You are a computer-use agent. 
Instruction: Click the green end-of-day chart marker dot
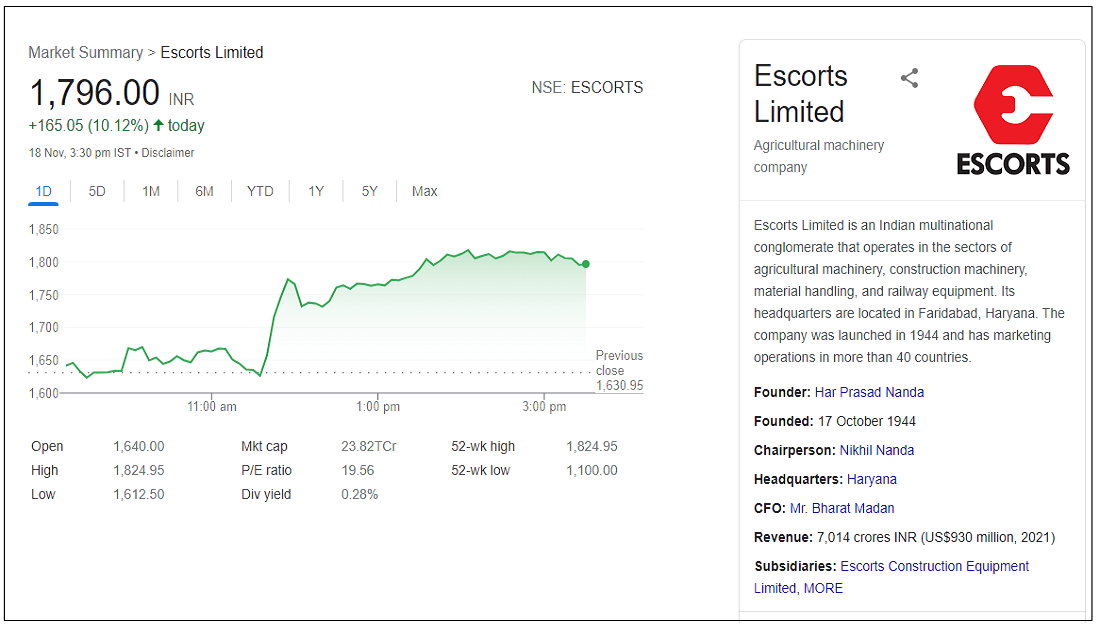pyautogui.click(x=586, y=264)
